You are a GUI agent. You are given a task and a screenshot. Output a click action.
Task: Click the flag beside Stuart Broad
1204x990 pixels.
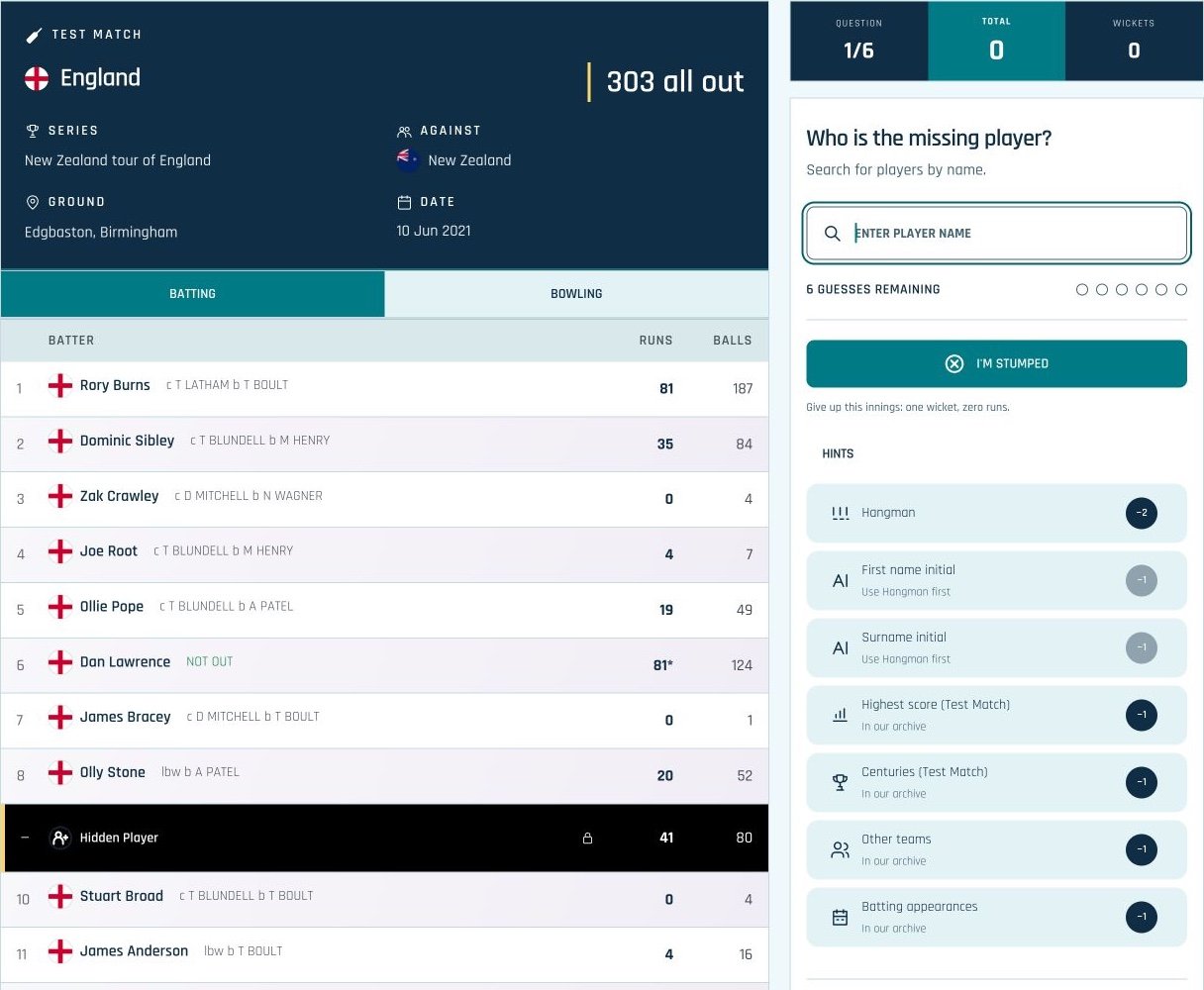coord(60,896)
